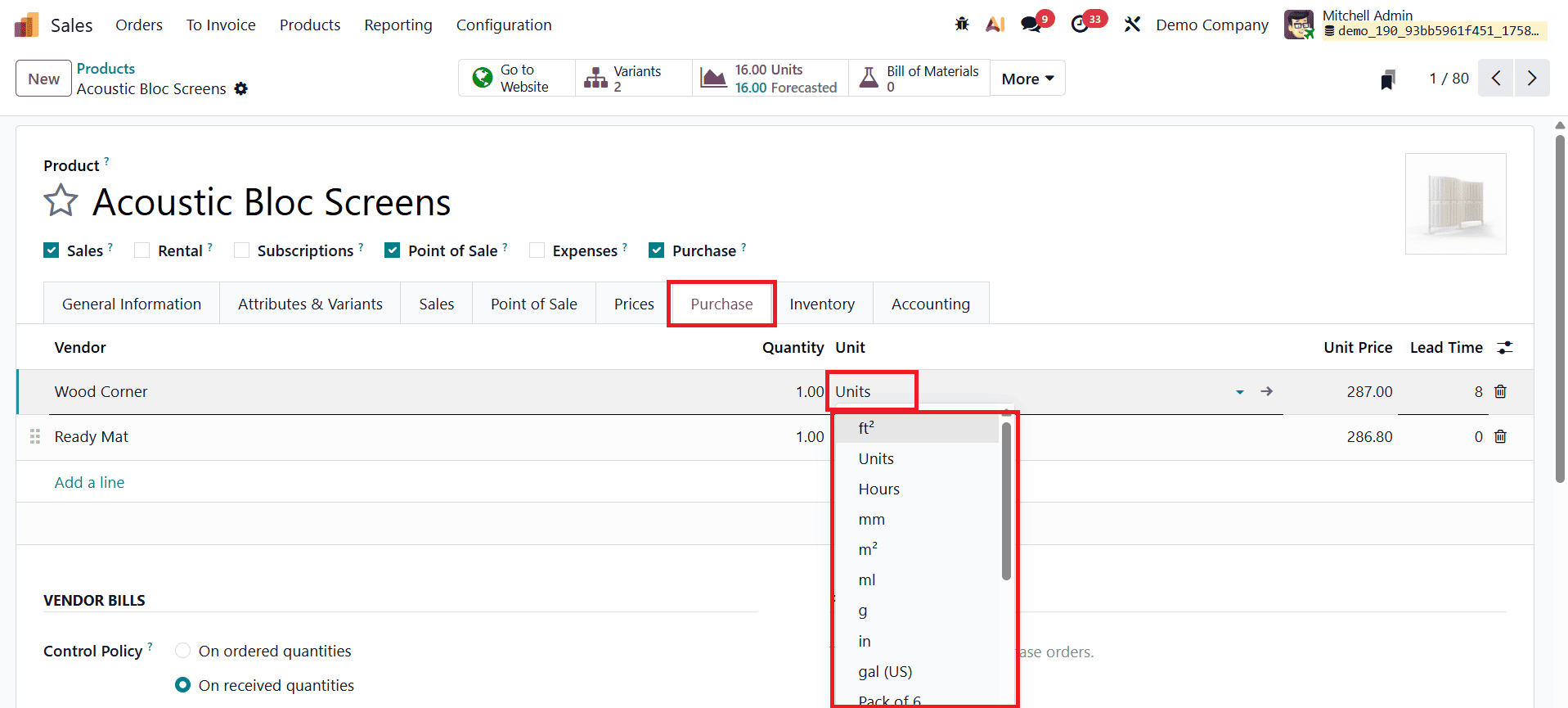1568x708 pixels.
Task: Open Products breadcrumb link
Action: tap(106, 69)
